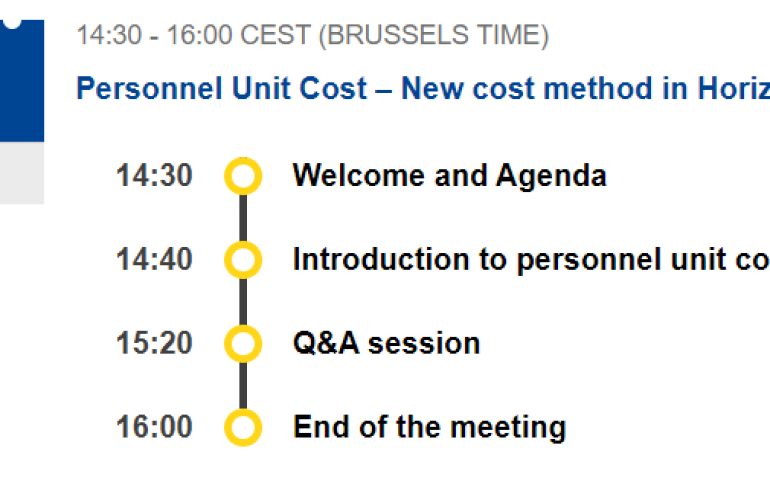Click timeline line between 15:20 and 16:00

(x=243, y=386)
